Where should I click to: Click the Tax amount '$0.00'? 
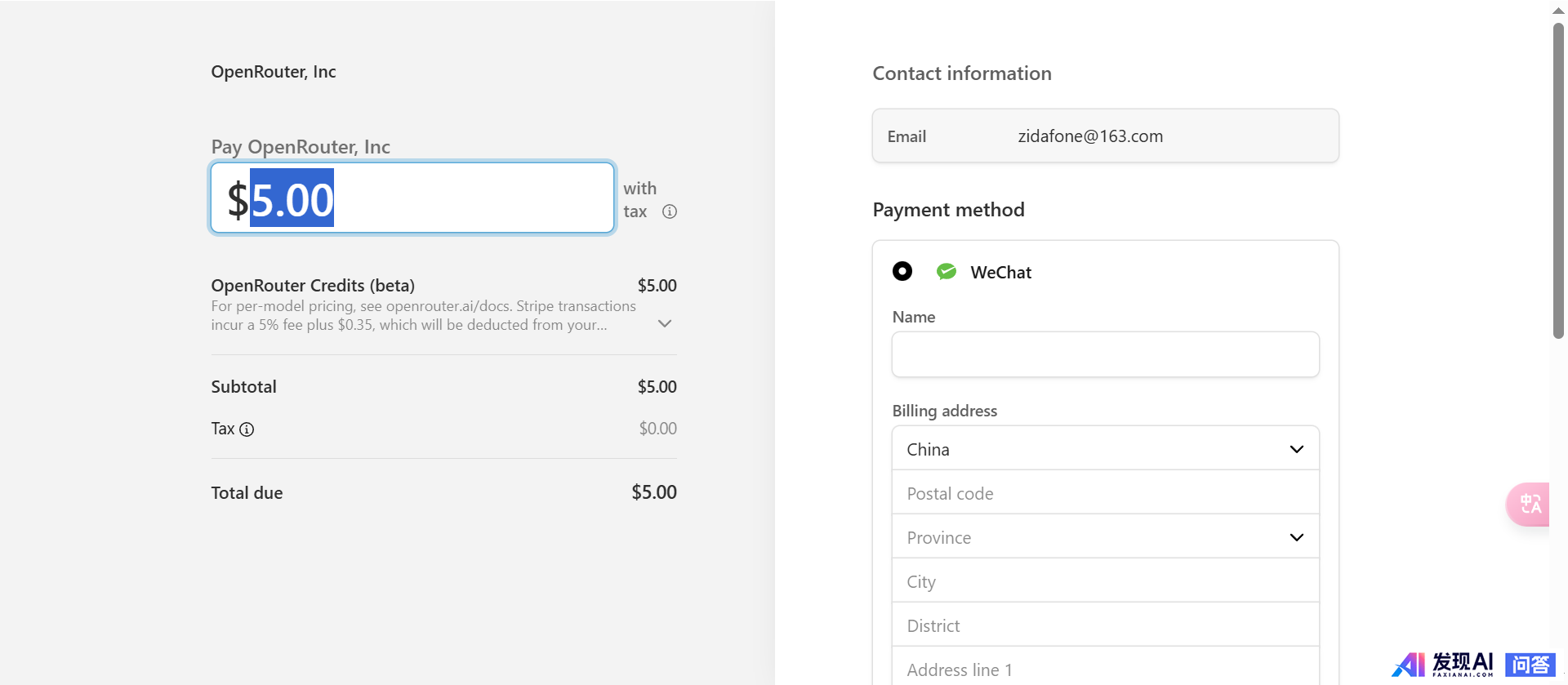pyautogui.click(x=658, y=429)
